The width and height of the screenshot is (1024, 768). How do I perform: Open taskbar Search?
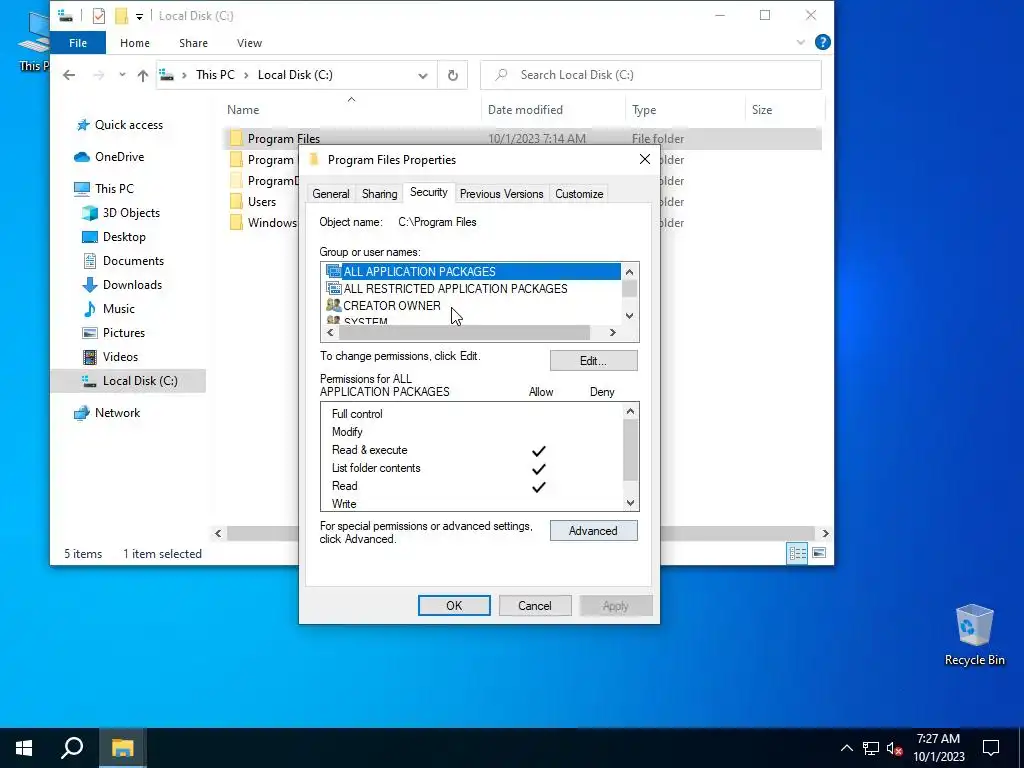[72, 748]
